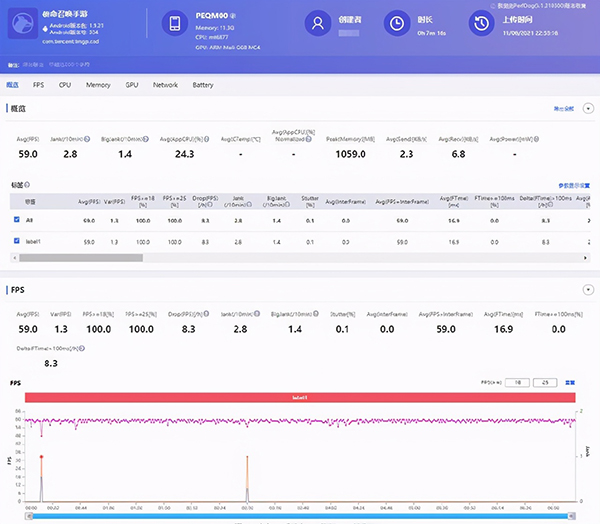Switch to the CPU tab
The width and height of the screenshot is (600, 524).
pyautogui.click(x=65, y=85)
